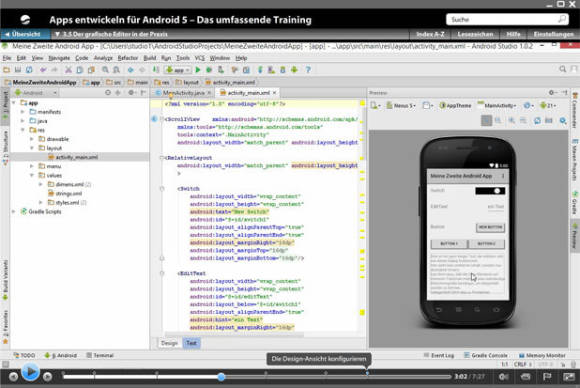Image resolution: width=580 pixels, height=388 pixels.
Task: Click the Save All toolbar icon
Action: 17,70
